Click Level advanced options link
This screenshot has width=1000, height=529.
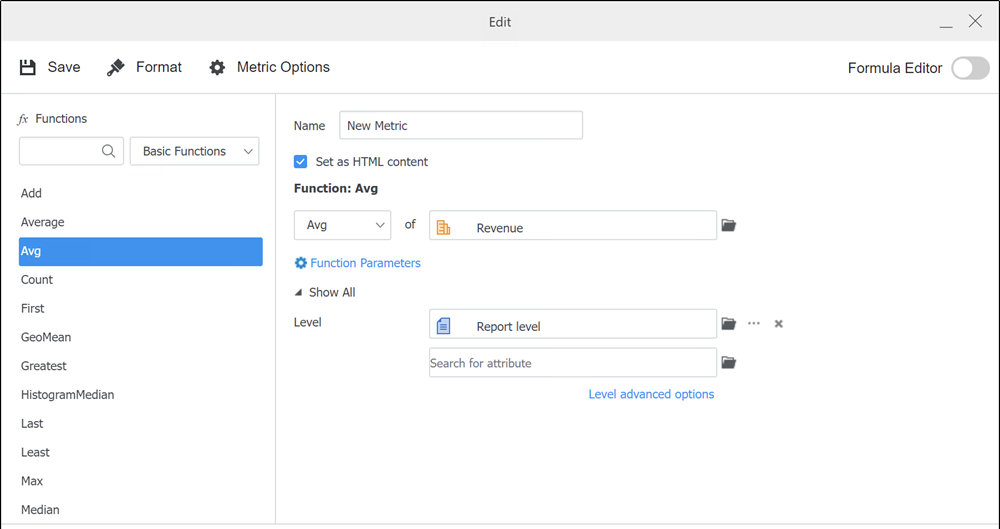[x=651, y=394]
